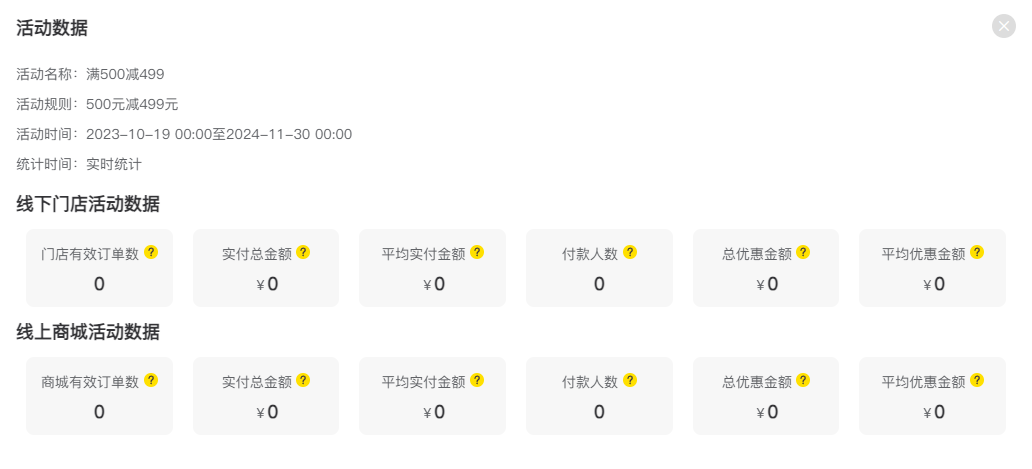Show help for online 付款人数

point(630,380)
